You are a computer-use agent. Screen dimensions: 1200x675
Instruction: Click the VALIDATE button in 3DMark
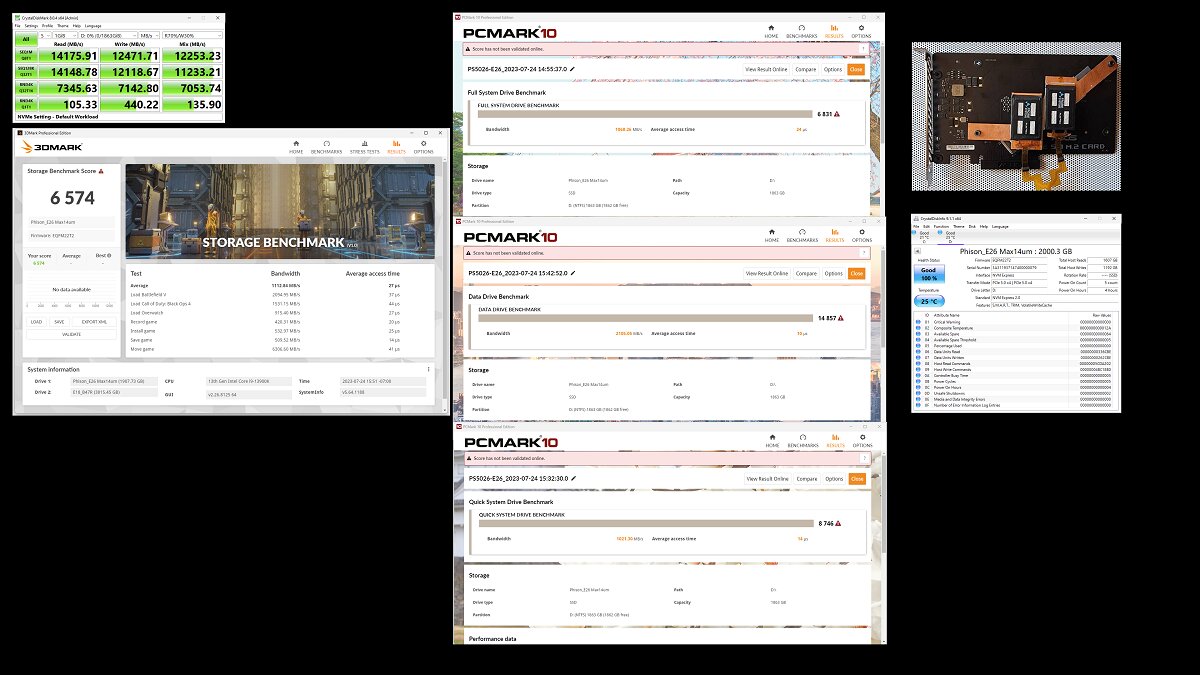tap(71, 334)
